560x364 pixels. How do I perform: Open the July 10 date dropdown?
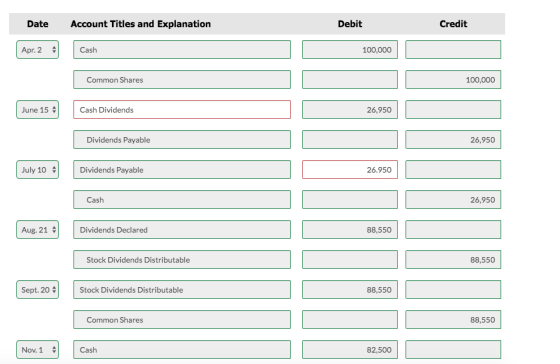38,170
